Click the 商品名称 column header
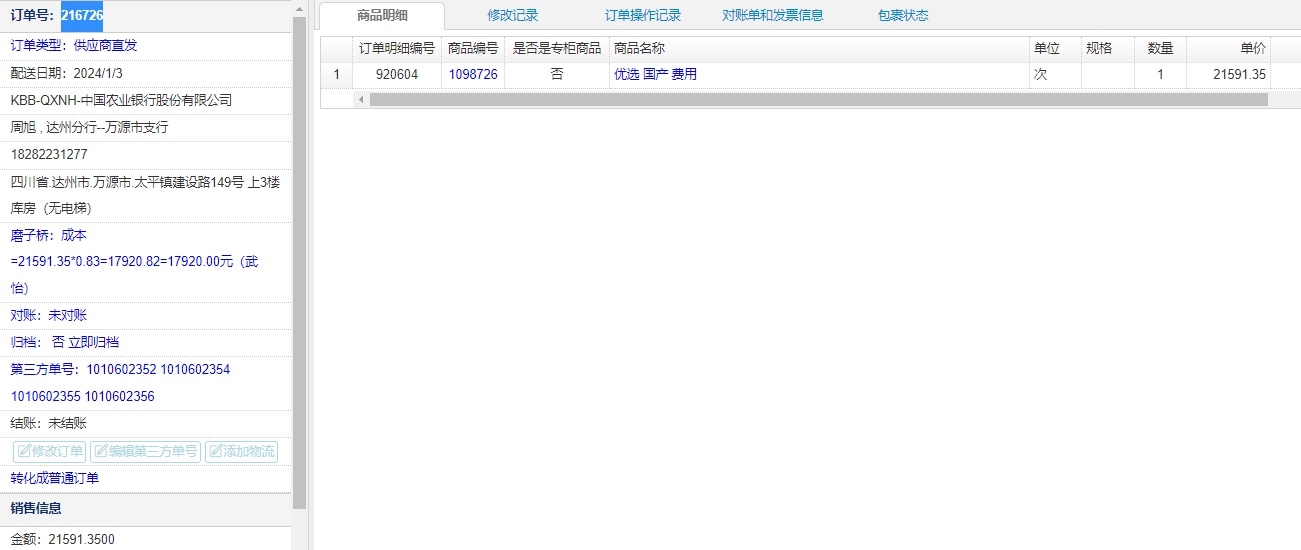The height and width of the screenshot is (550, 1301). point(819,48)
